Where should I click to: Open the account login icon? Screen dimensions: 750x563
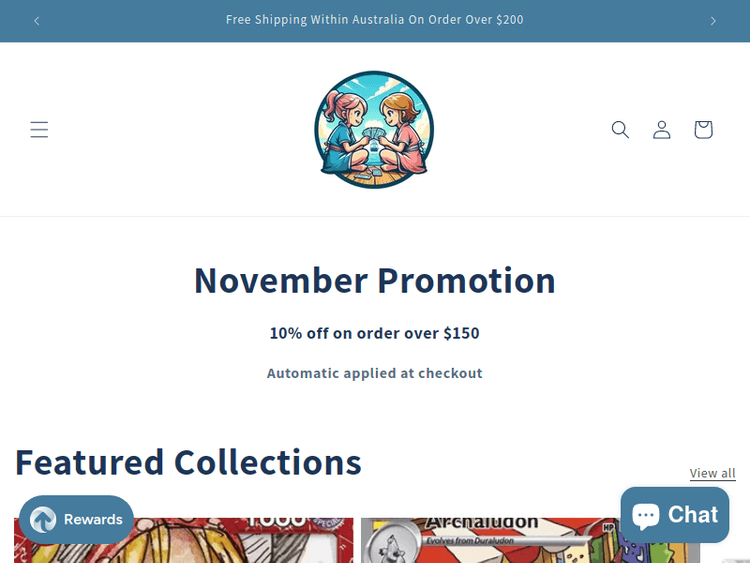click(662, 130)
